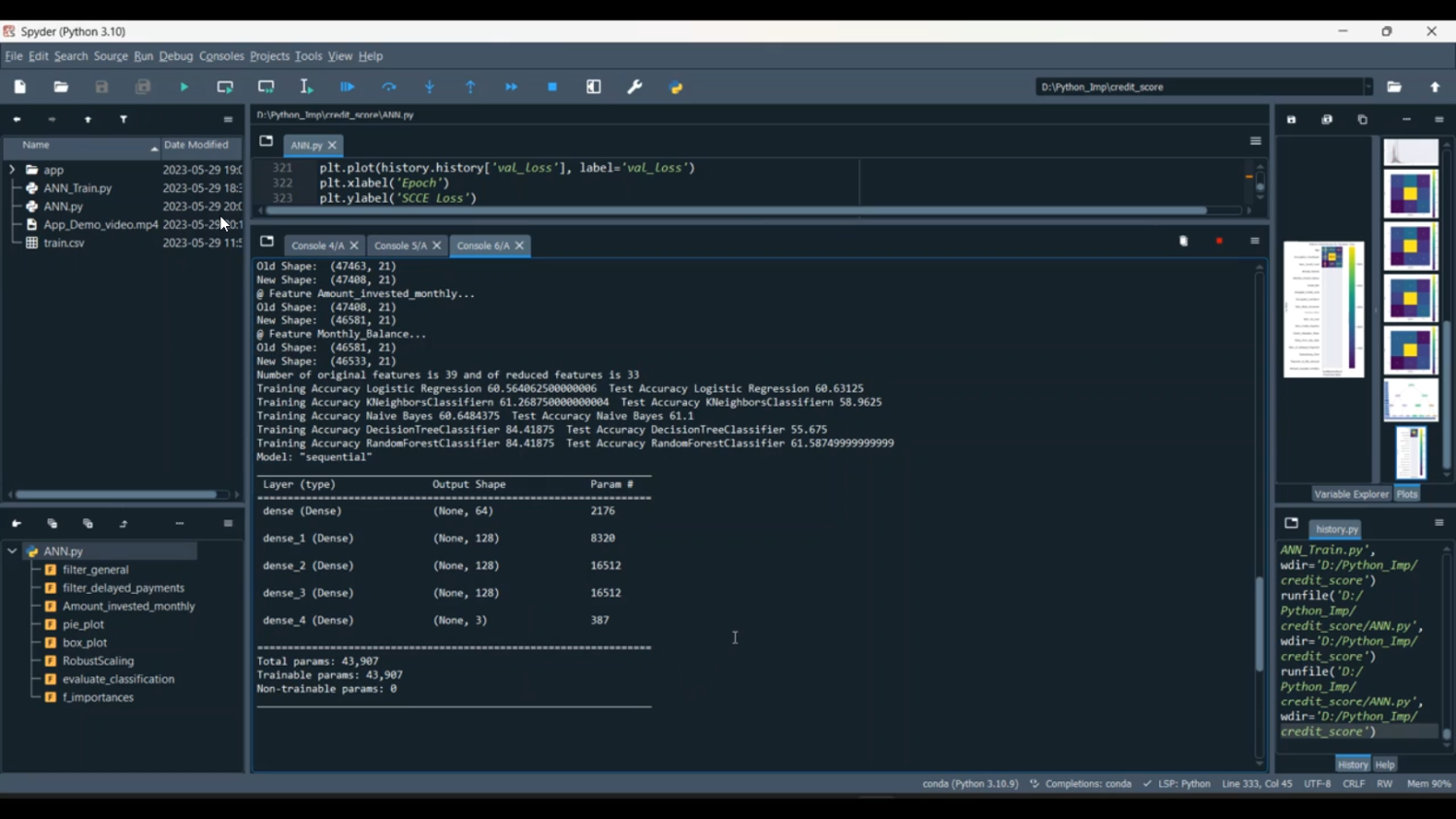Image resolution: width=1456 pixels, height=819 pixels.
Task: Browse working directory folder icon
Action: (x=1394, y=87)
